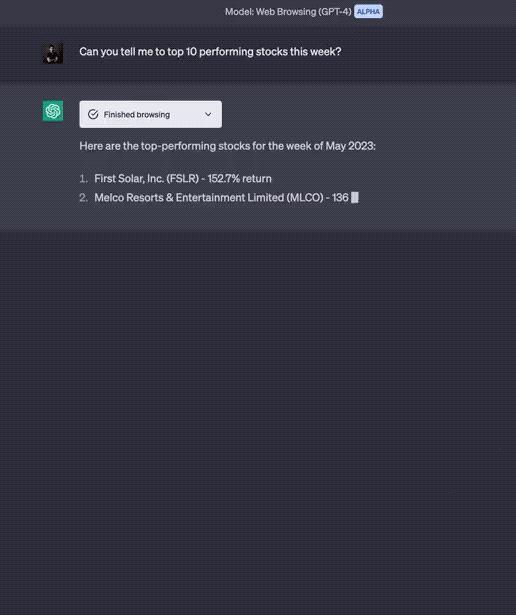Click the Melco Resorts & Entertainment Limited entry

(222, 197)
